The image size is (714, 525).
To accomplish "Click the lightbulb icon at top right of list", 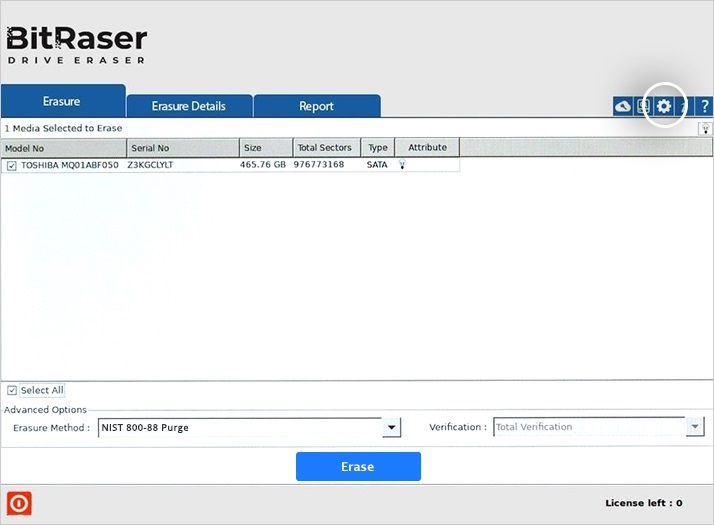I will click(705, 128).
